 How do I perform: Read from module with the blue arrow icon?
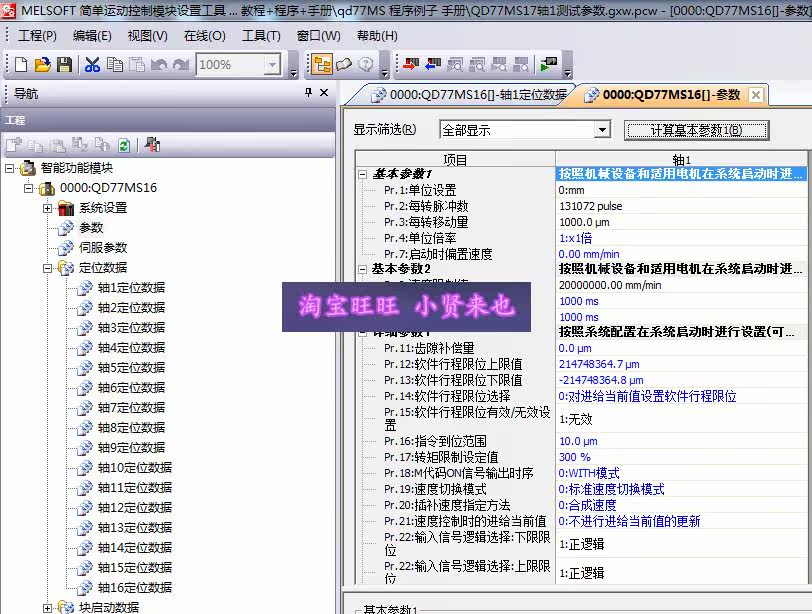tap(432, 65)
